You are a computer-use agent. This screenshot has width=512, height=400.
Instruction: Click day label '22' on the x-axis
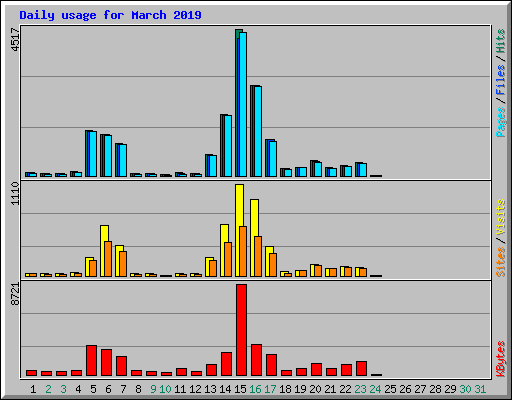tap(345, 389)
